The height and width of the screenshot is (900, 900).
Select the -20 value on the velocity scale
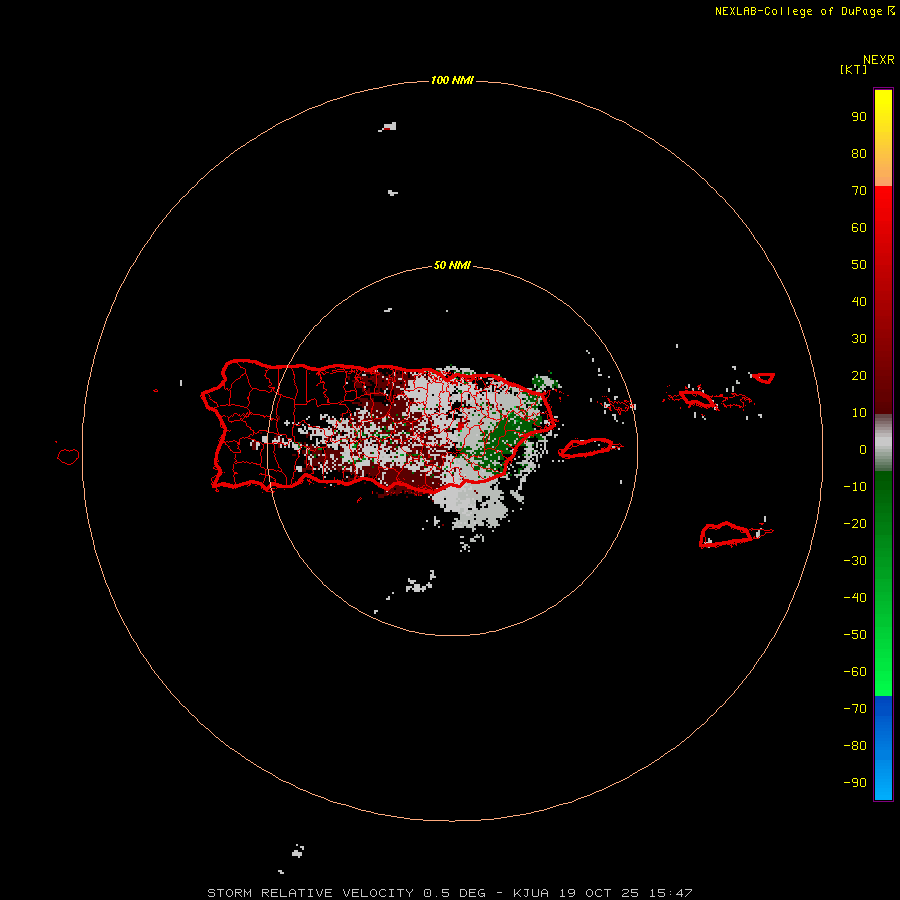click(x=855, y=523)
